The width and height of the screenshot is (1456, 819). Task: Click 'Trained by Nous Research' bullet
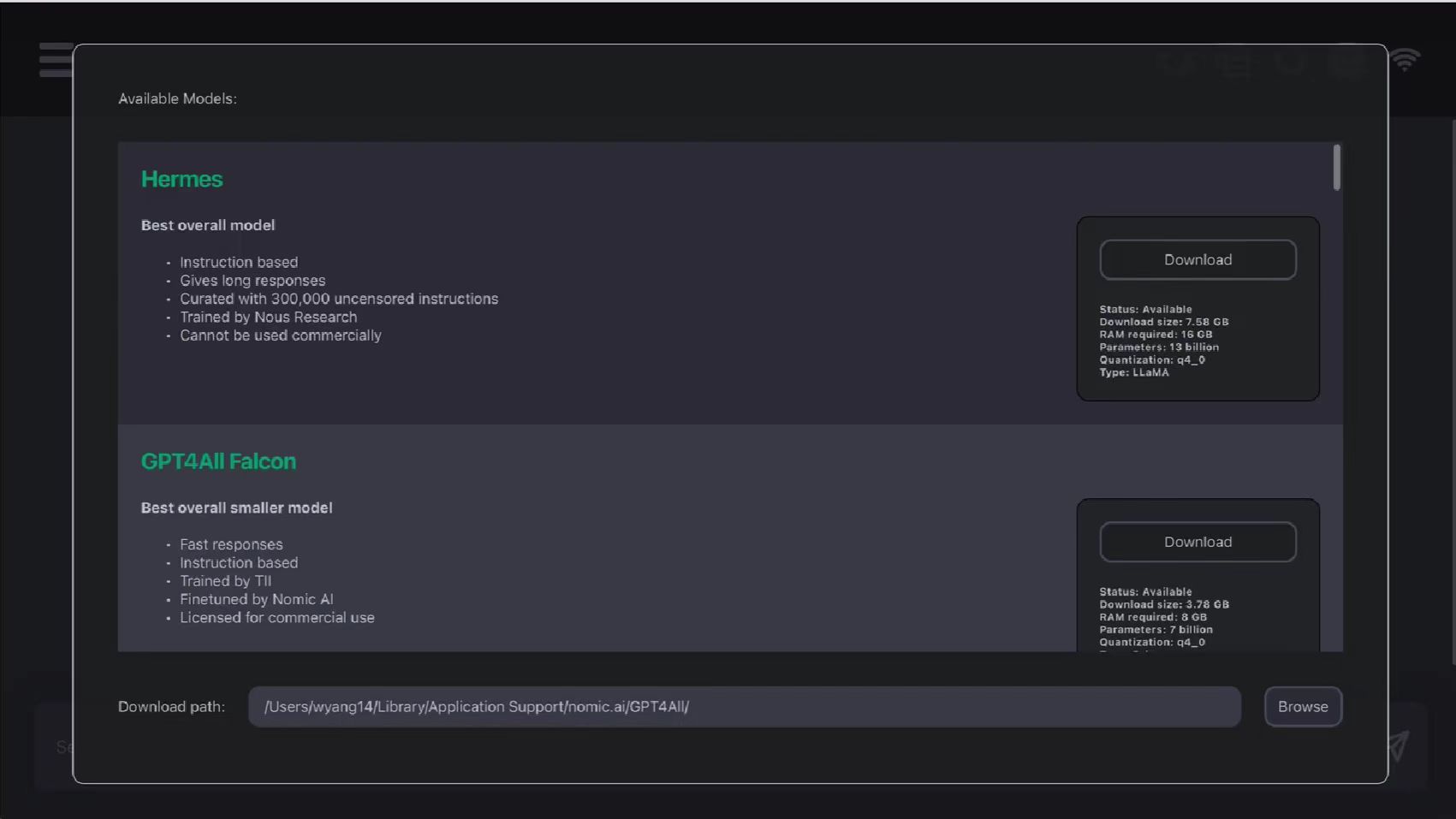pyautogui.click(x=268, y=318)
